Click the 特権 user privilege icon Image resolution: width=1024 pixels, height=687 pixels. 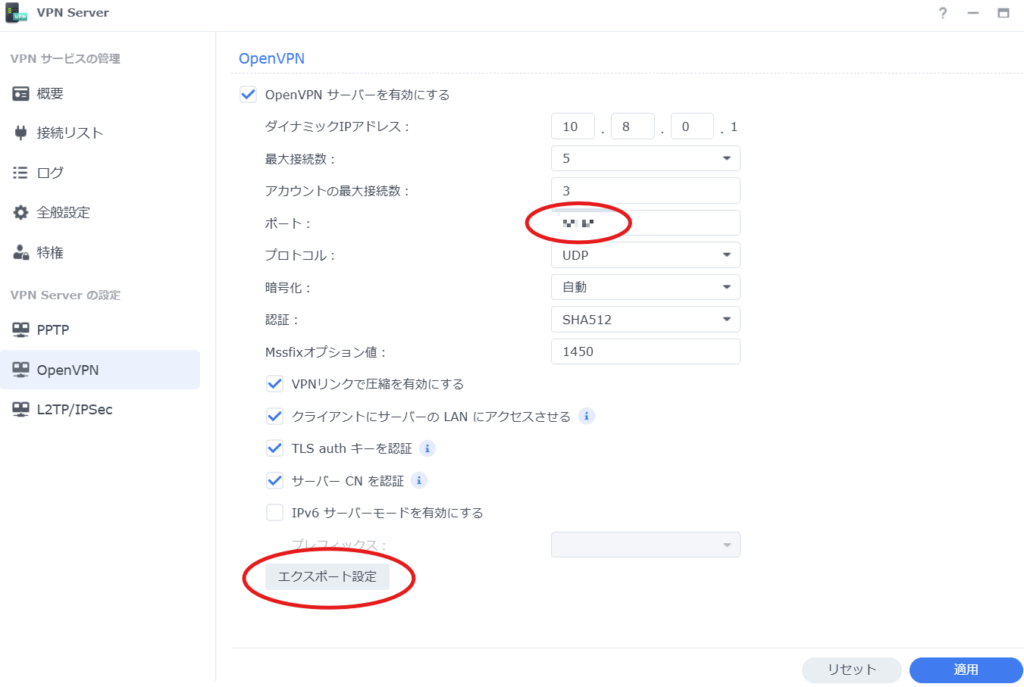coord(20,253)
